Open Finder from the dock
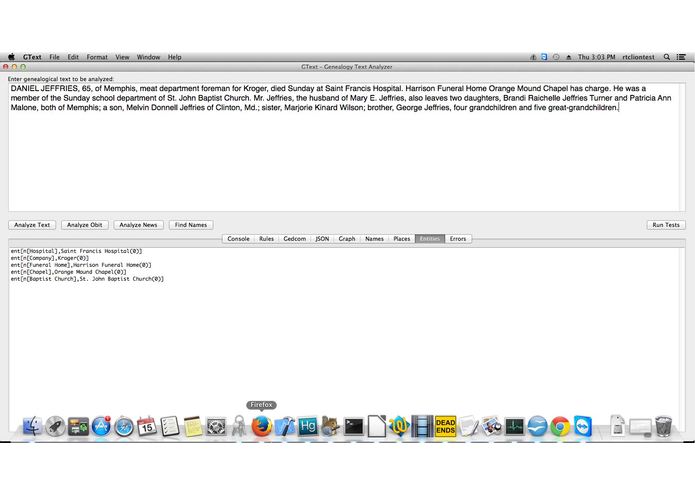695x494 pixels. 32,426
